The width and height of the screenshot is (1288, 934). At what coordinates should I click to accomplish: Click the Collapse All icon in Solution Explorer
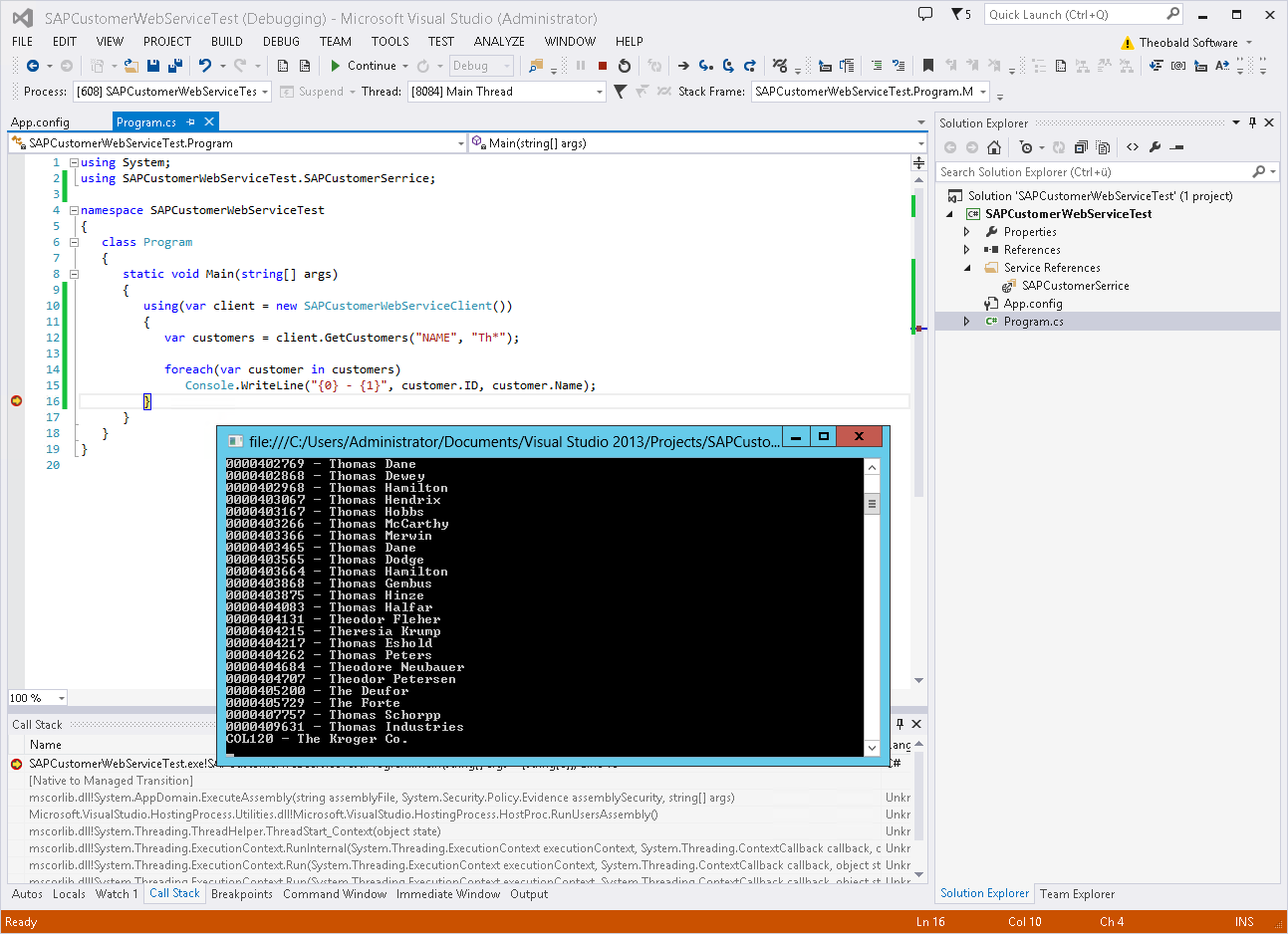pyautogui.click(x=1081, y=147)
